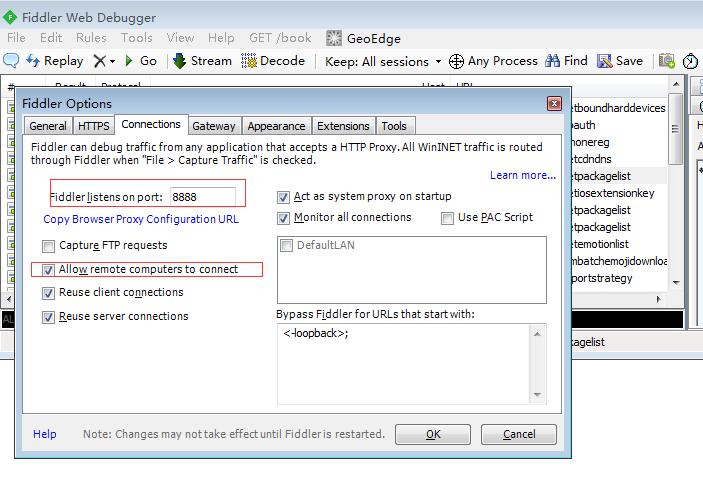Switch to the Gateway tab

214,126
